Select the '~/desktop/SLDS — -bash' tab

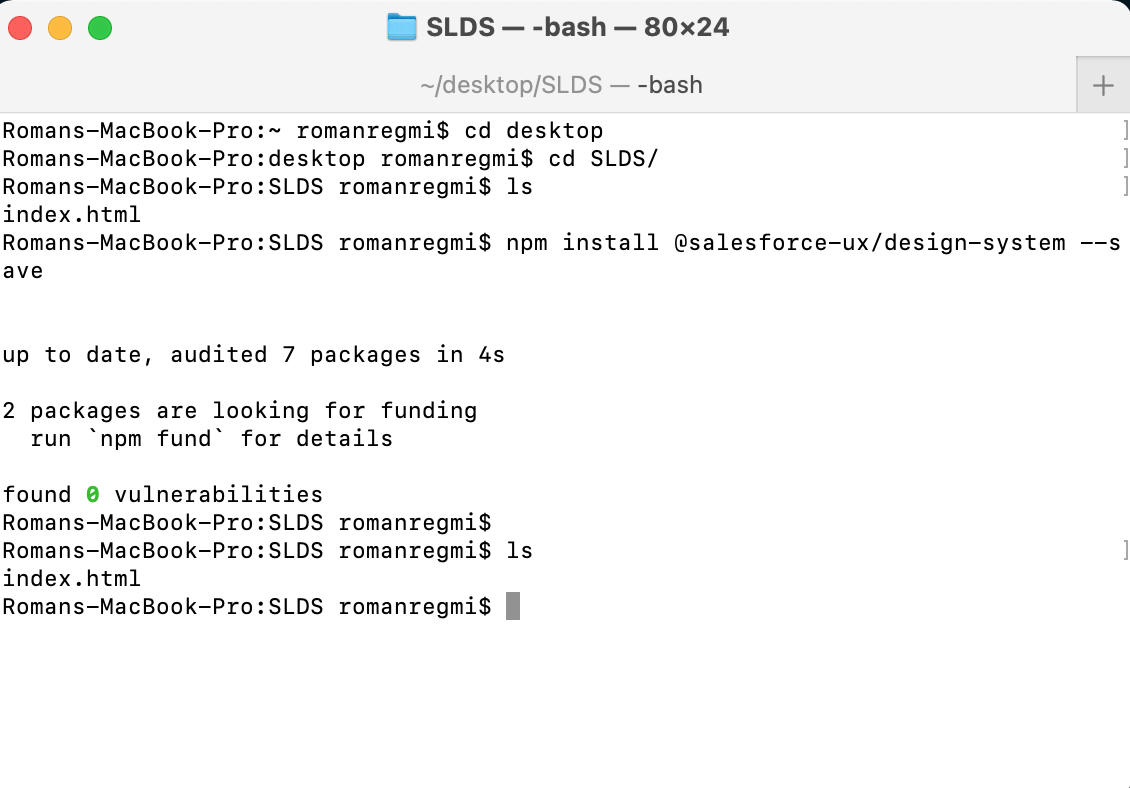(561, 86)
